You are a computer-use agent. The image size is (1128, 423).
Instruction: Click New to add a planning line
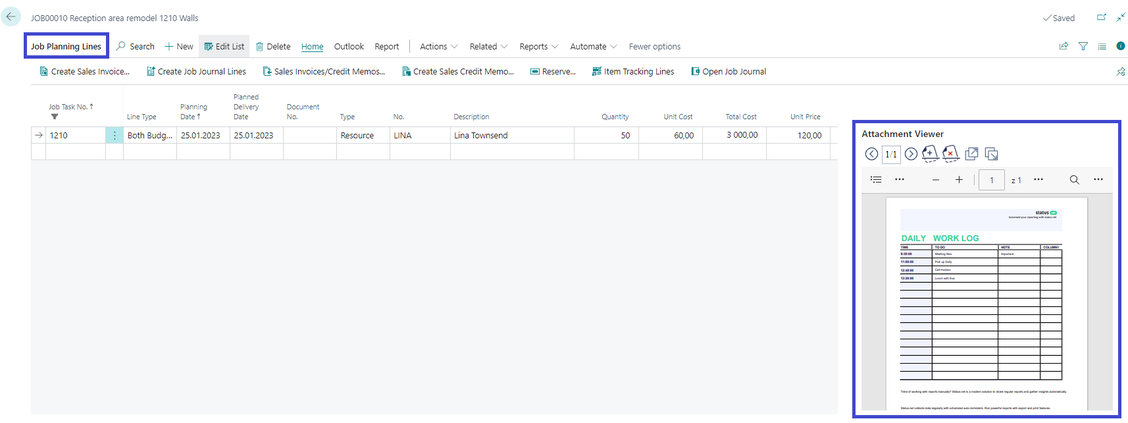point(179,46)
